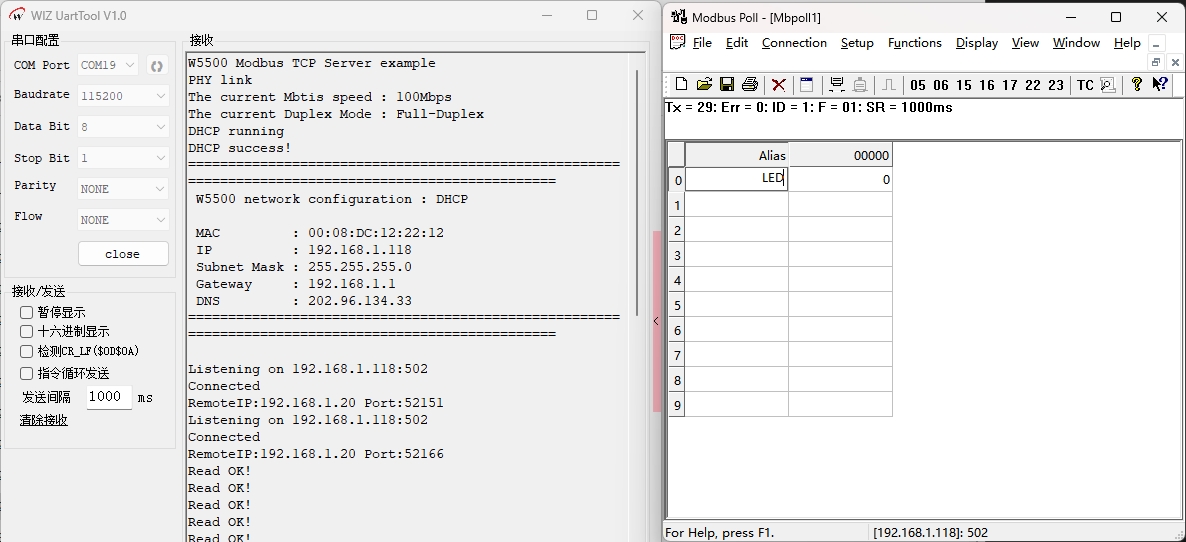Image resolution: width=1186 pixels, height=542 pixels.
Task: Click the red X delete icon
Action: click(778, 85)
